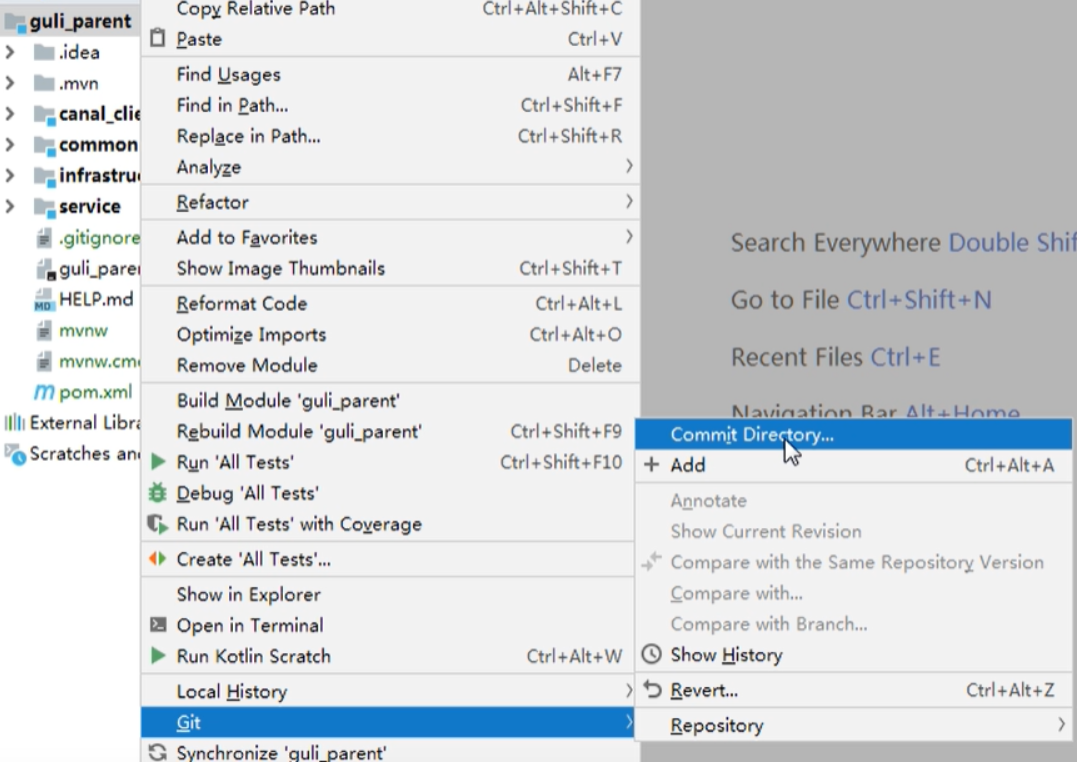
Task: Open the .gitignore file
Action: coord(104,238)
